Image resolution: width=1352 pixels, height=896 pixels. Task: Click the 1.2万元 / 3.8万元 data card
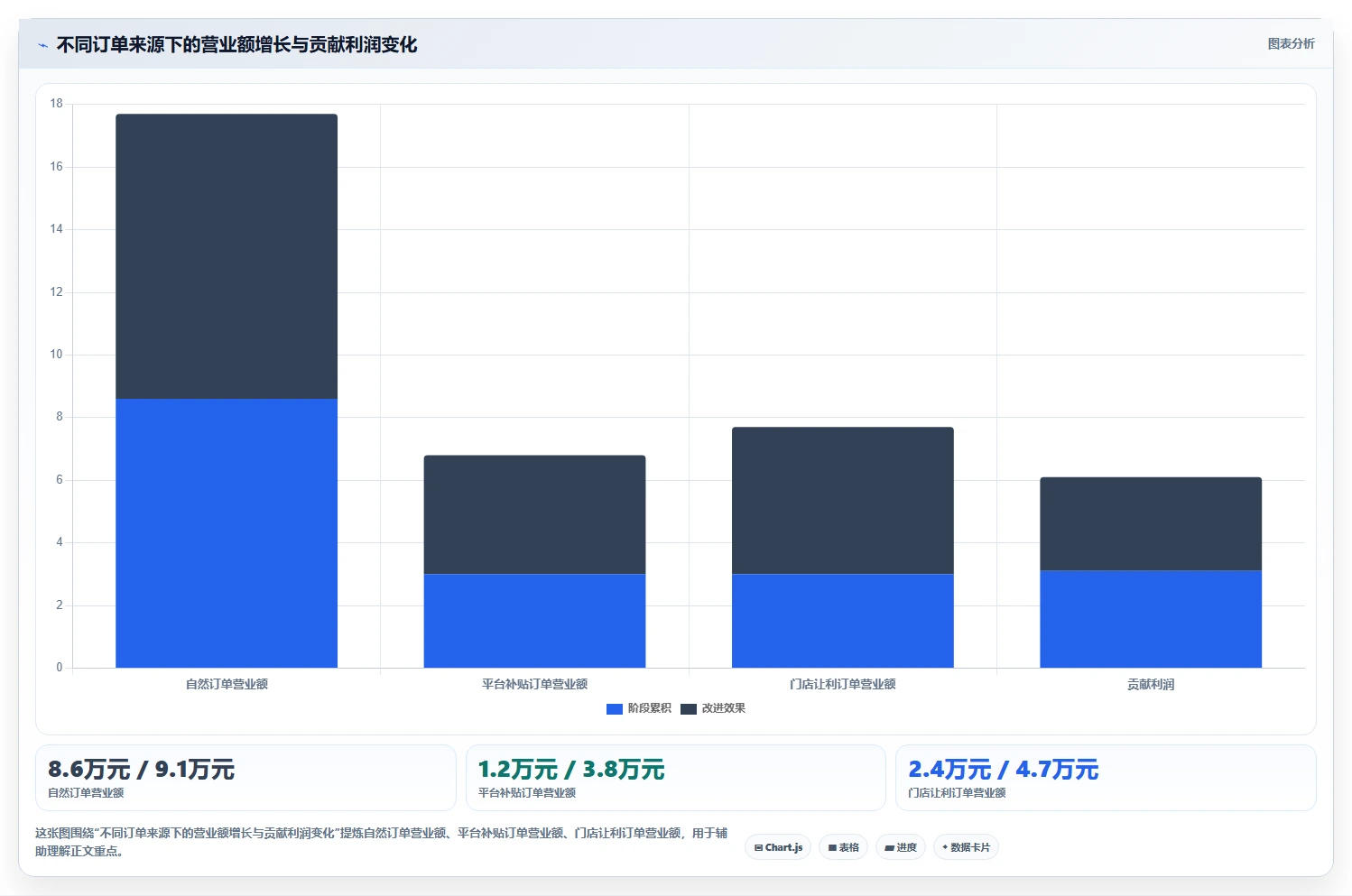(676, 778)
